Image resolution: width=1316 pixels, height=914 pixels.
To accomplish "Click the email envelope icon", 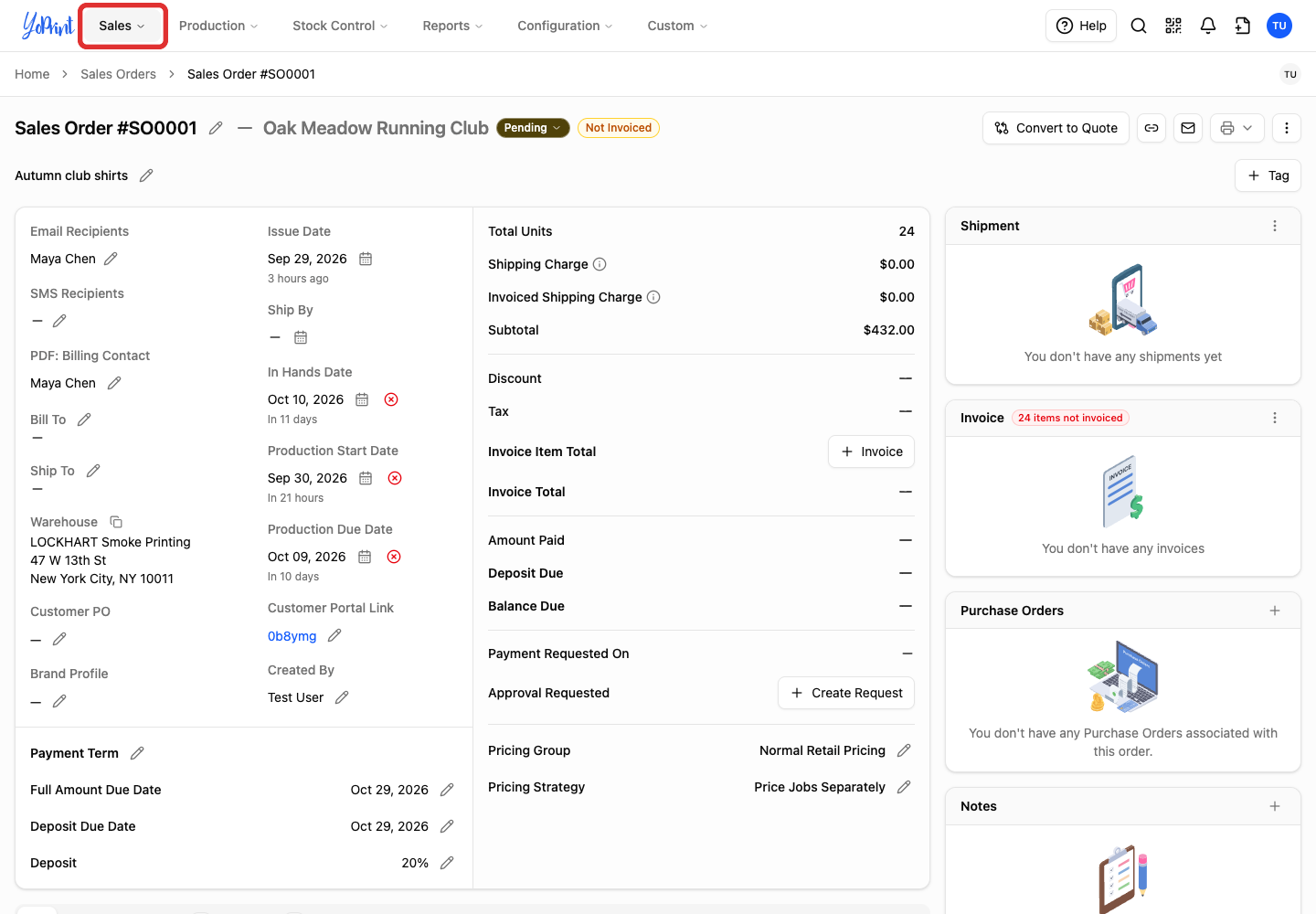I will [1188, 128].
